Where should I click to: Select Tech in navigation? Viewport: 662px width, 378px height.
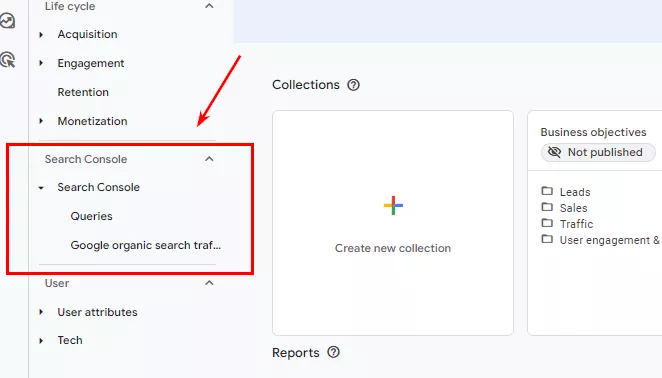coord(70,340)
